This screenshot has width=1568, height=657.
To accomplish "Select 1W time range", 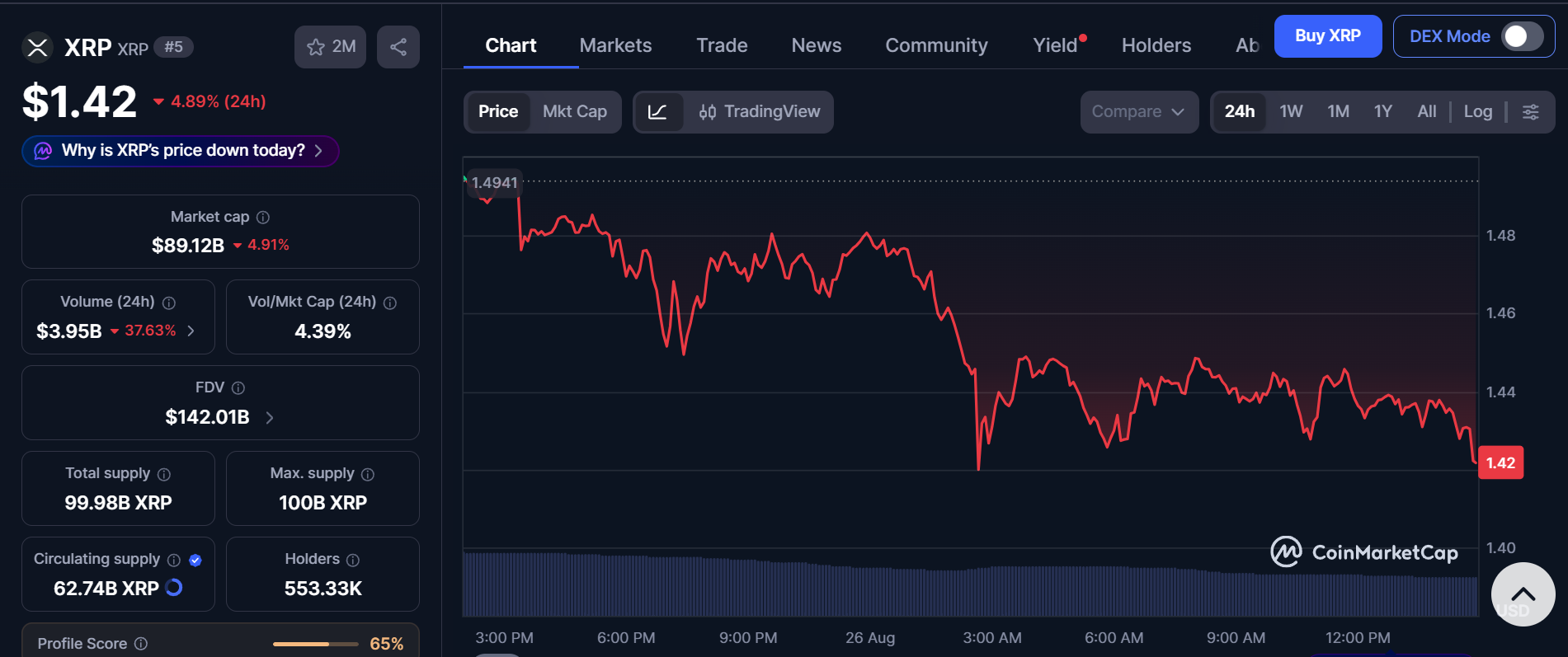I will pyautogui.click(x=1291, y=112).
